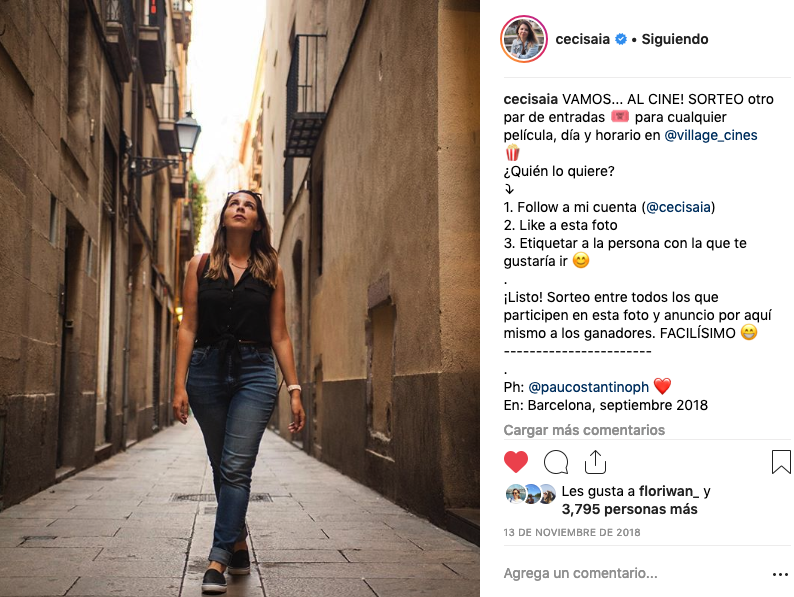The image size is (794, 597).
Task: Open the @village_cines mention link
Action: [x=710, y=135]
